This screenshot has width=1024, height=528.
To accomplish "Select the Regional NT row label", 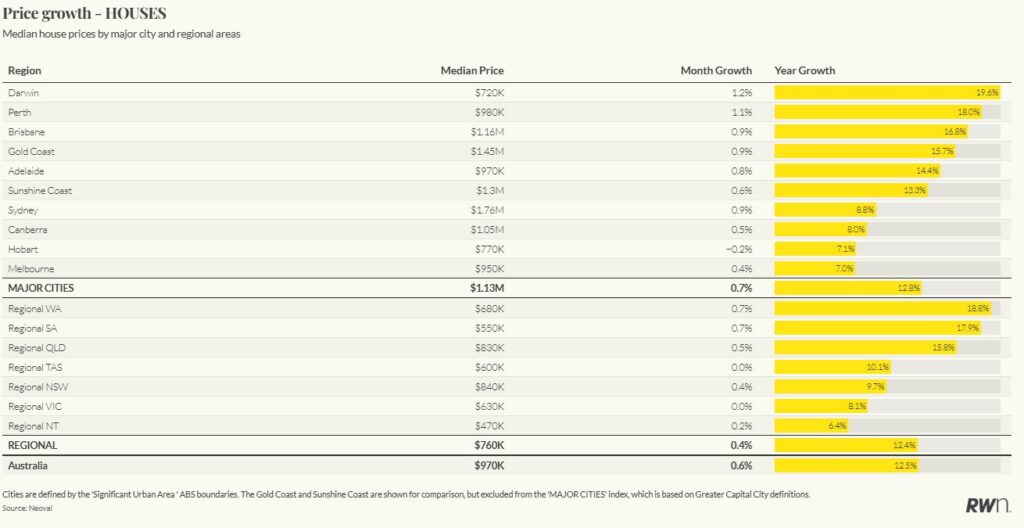I will click(x=32, y=426).
